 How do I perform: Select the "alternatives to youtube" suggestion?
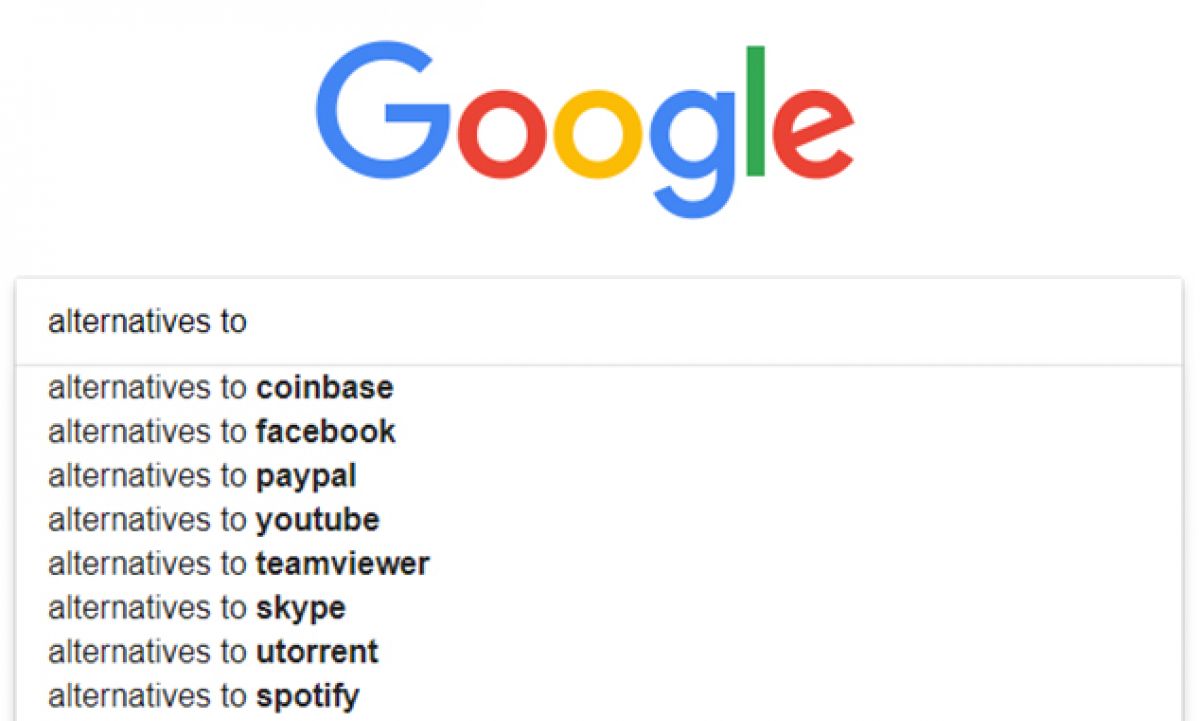[213, 519]
